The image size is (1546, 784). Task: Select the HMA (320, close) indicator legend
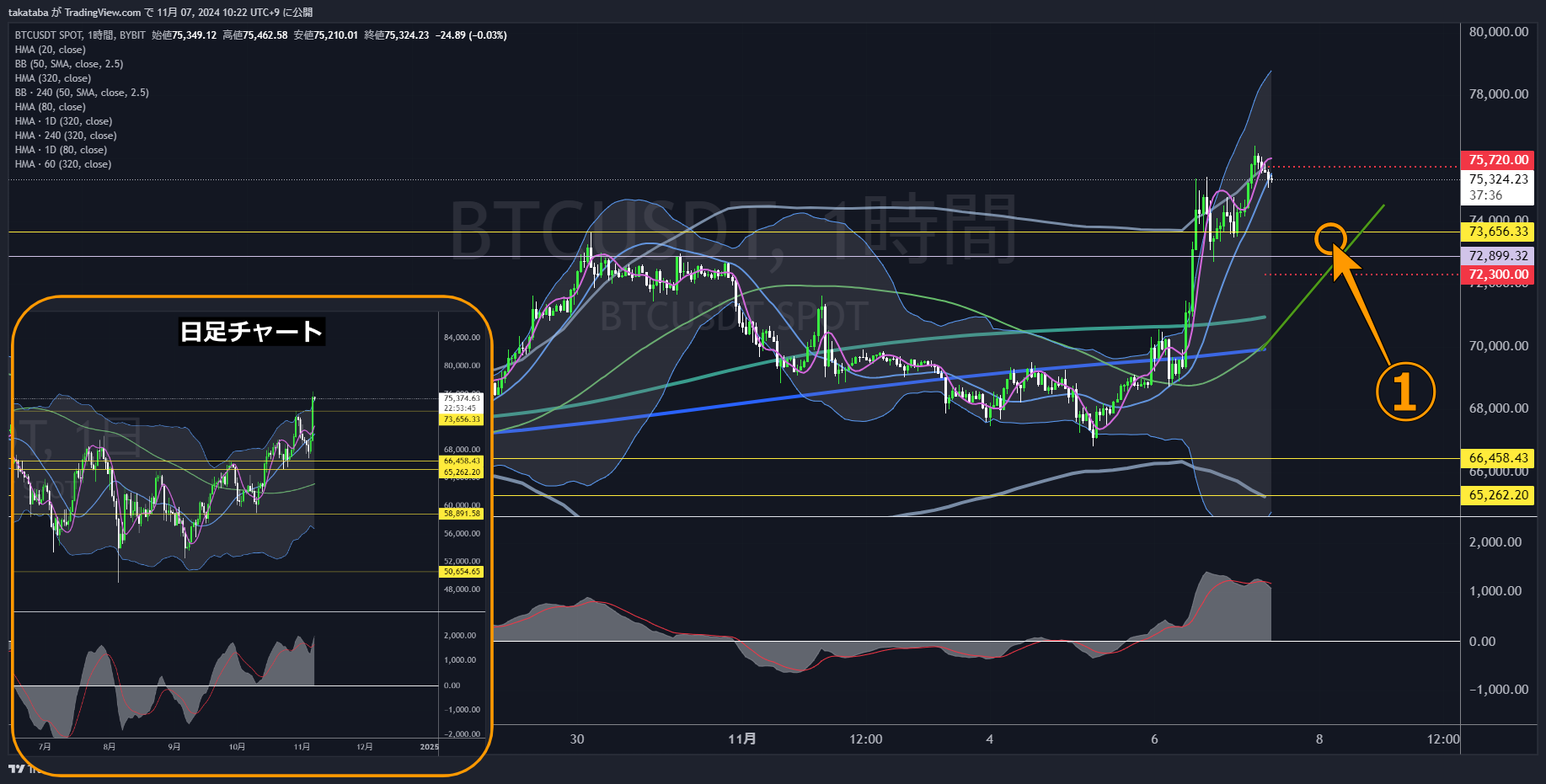pyautogui.click(x=52, y=78)
